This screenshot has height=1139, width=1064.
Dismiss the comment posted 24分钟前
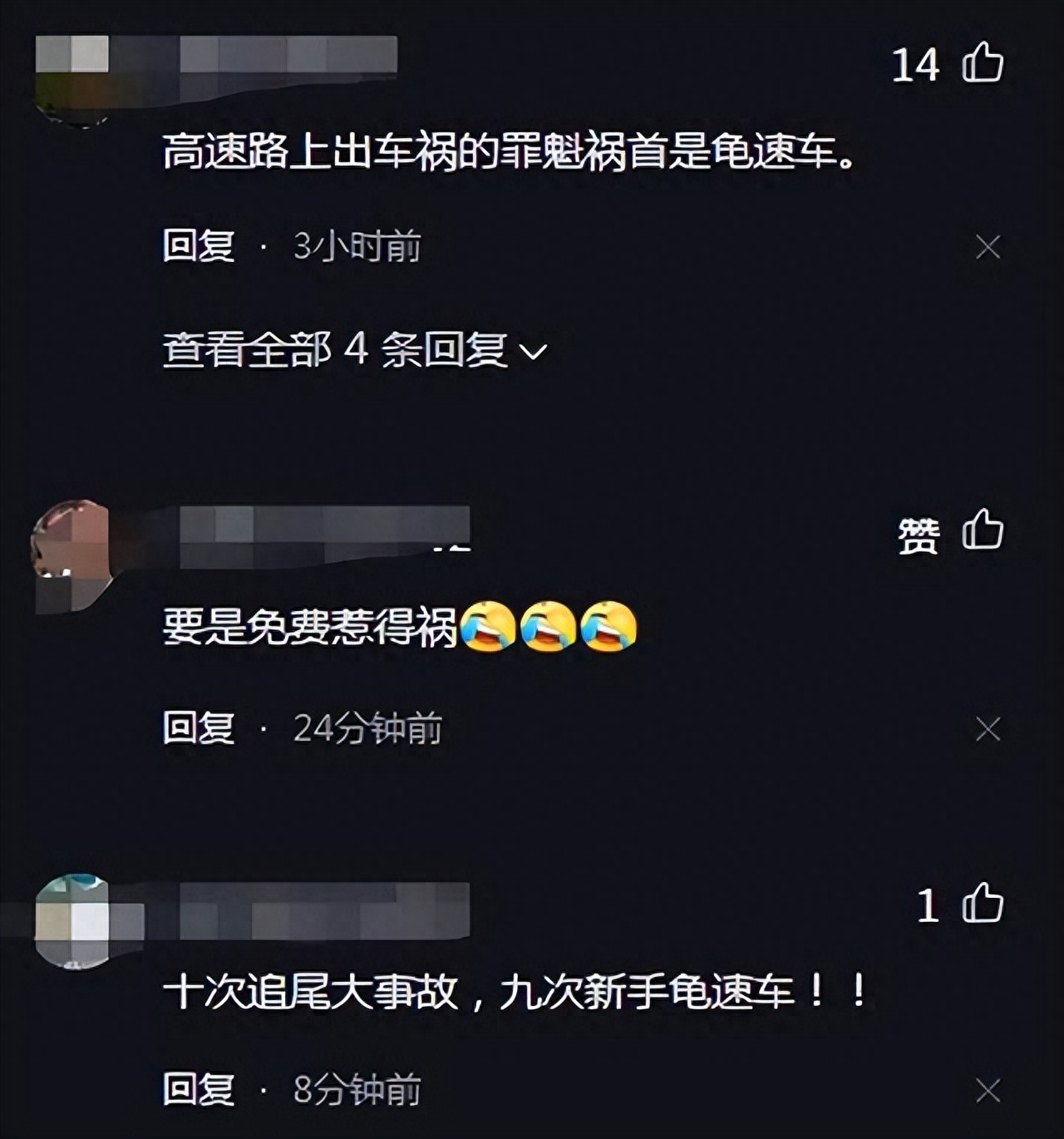(x=988, y=729)
